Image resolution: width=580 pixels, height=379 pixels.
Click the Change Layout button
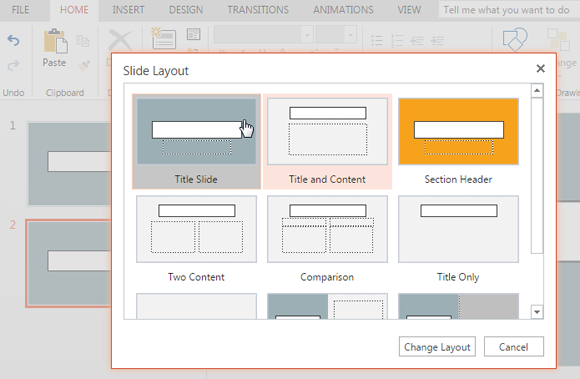click(437, 347)
